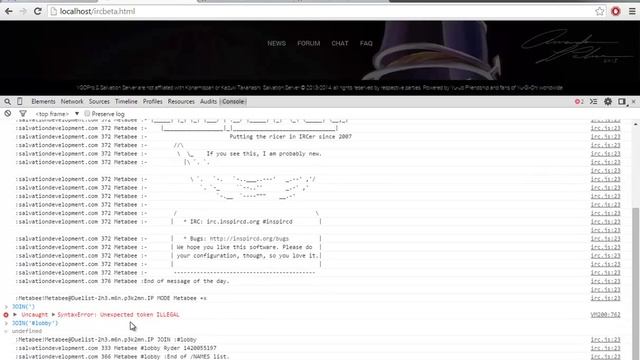This screenshot has width=640, height=360.
Task: Expand the Uncaught error disclosure triangle
Action: click(15, 315)
